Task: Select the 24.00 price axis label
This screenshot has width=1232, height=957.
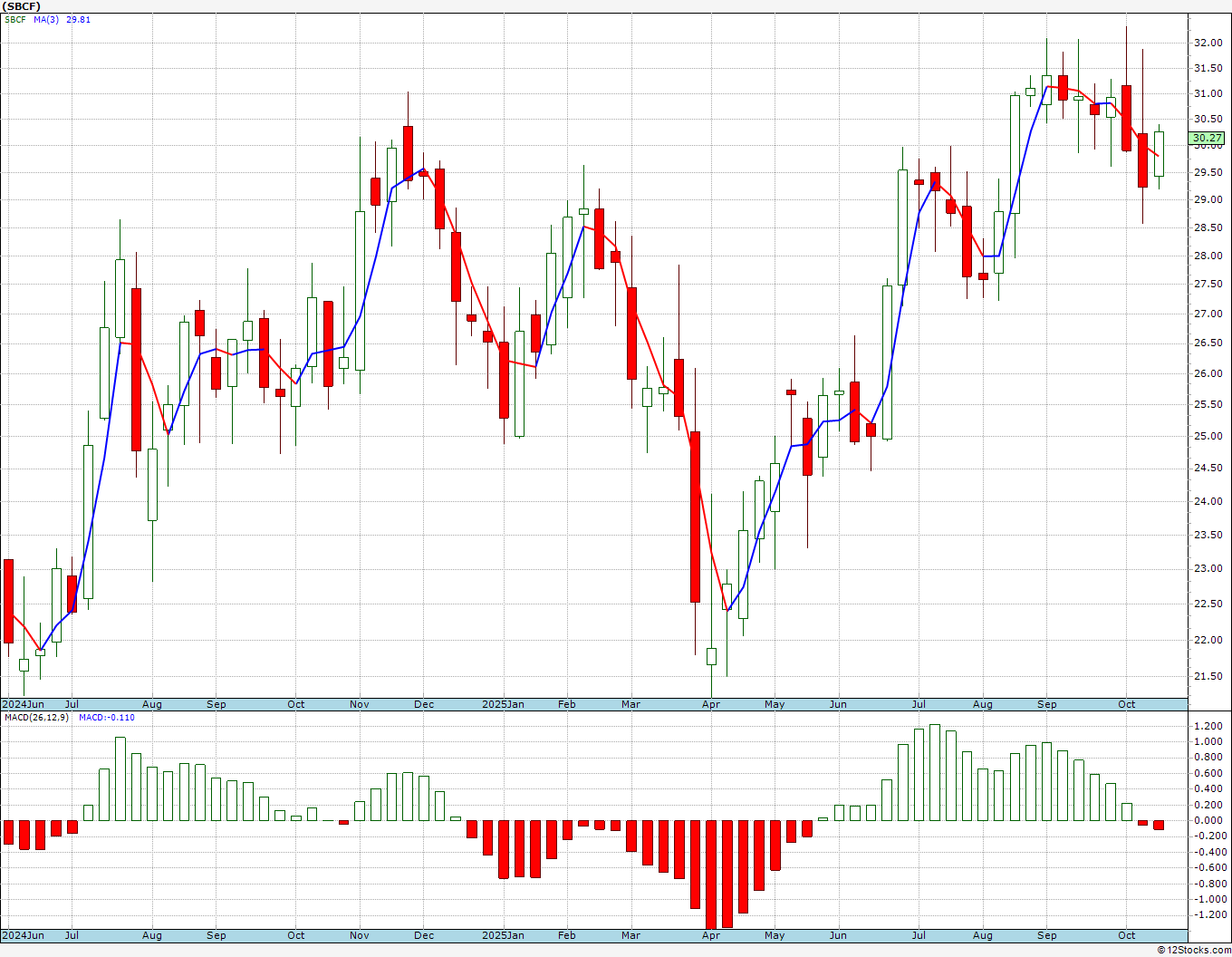Action: coord(1208,501)
